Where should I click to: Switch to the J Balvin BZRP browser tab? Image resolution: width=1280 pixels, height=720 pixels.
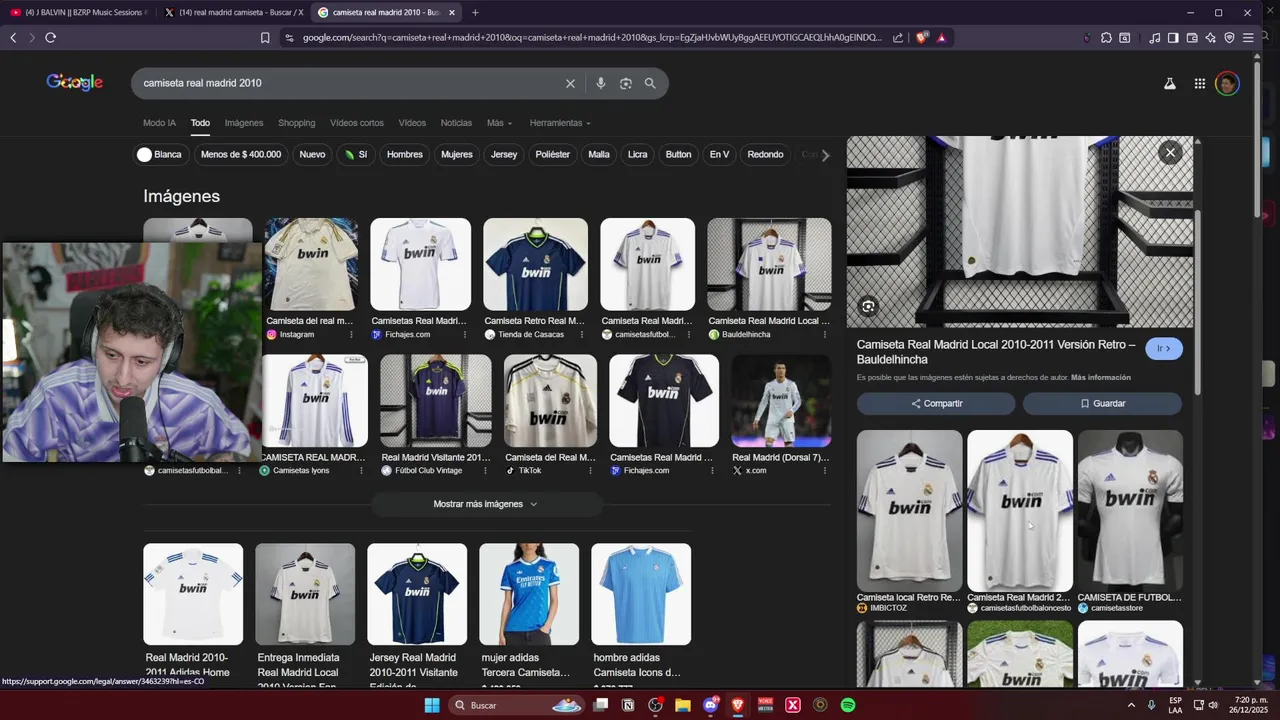(78, 13)
